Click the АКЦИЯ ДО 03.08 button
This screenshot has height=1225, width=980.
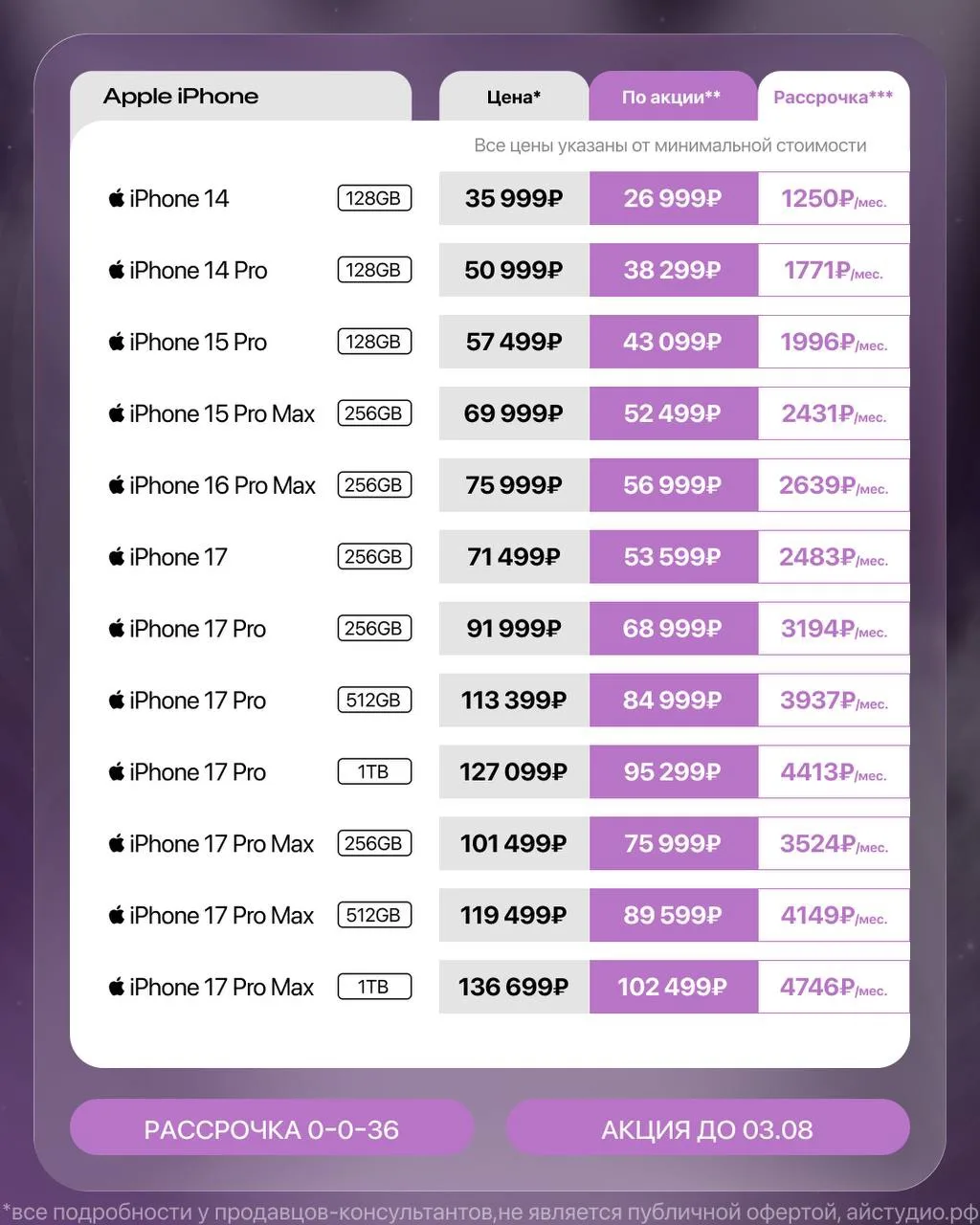707,1129
